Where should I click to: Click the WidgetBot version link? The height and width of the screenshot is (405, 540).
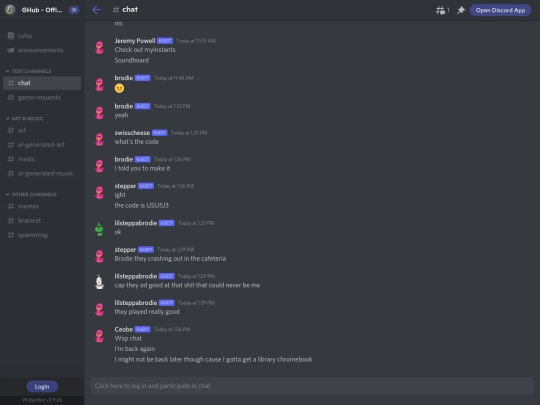42,400
